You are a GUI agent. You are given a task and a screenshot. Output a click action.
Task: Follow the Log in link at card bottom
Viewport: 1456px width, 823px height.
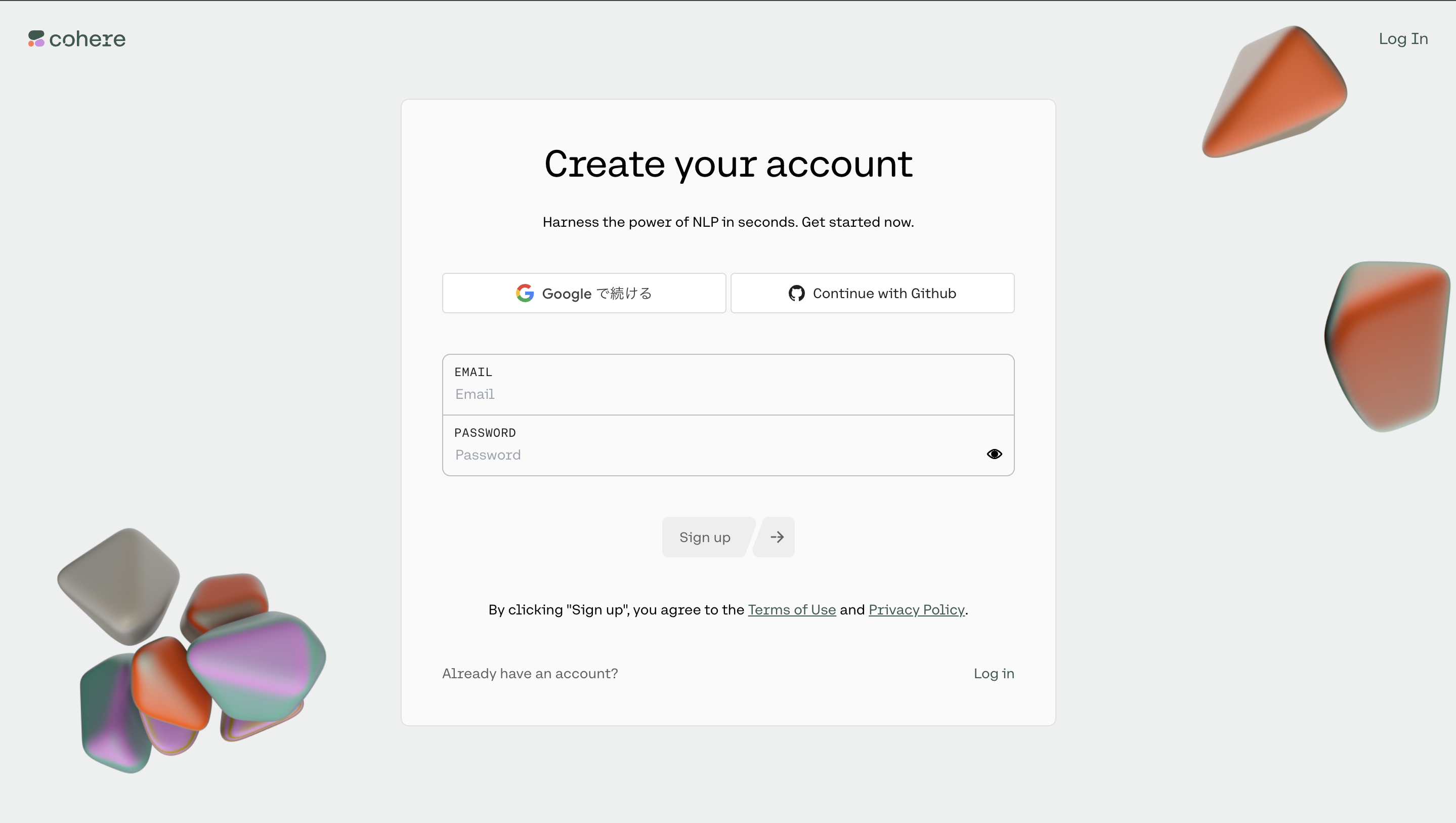(994, 673)
